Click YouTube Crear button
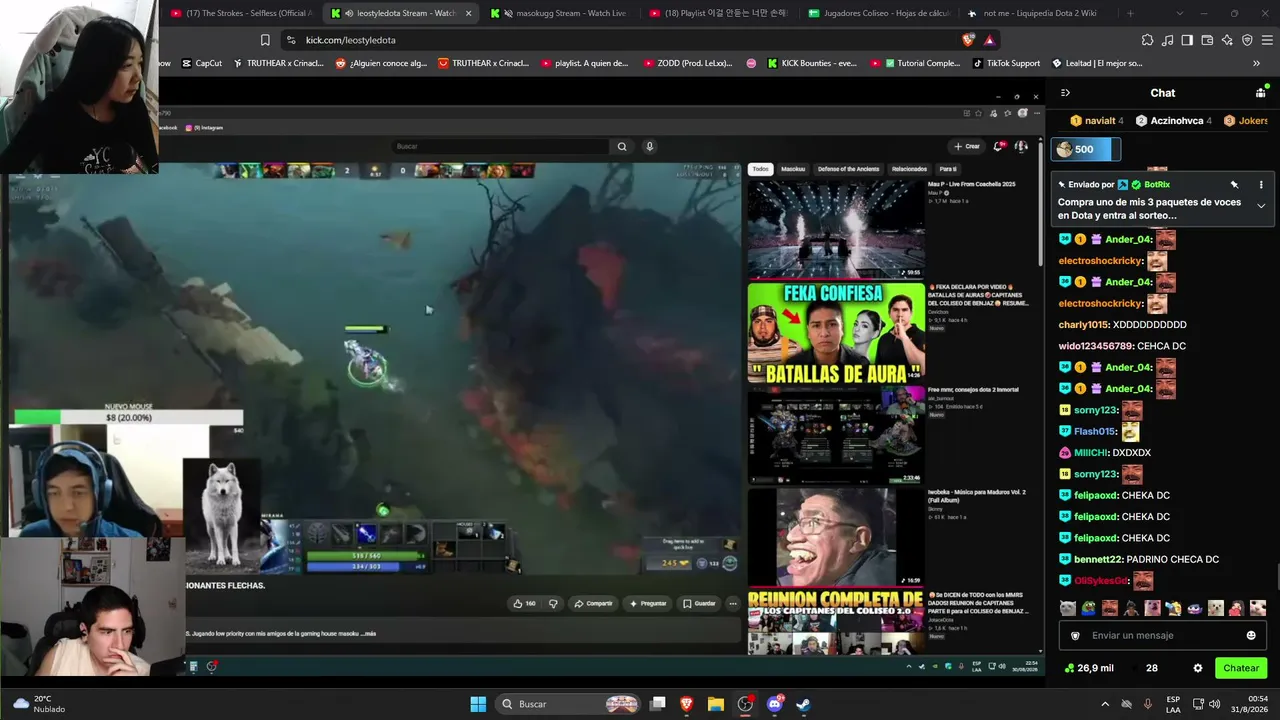Image resolution: width=1280 pixels, height=720 pixels. click(967, 146)
